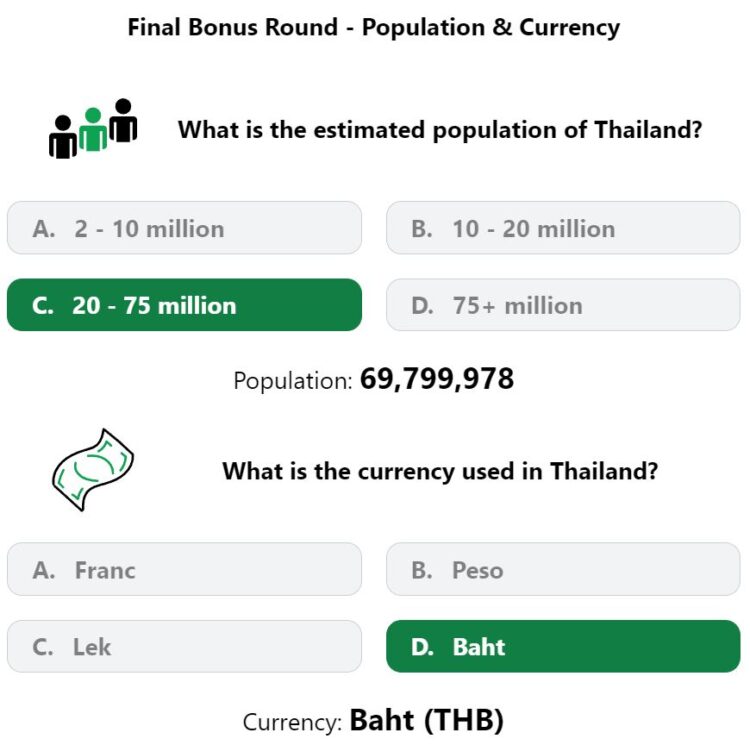Click the Final Bonus Round title
The width and height of the screenshot is (750, 745).
tap(374, 27)
